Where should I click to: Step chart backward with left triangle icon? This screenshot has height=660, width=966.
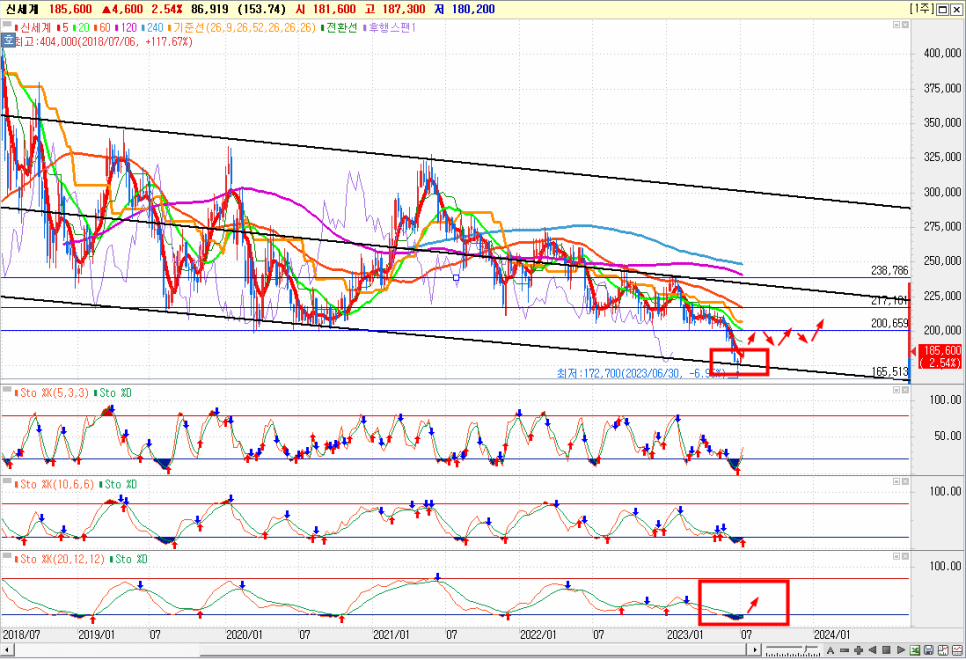(872, 650)
